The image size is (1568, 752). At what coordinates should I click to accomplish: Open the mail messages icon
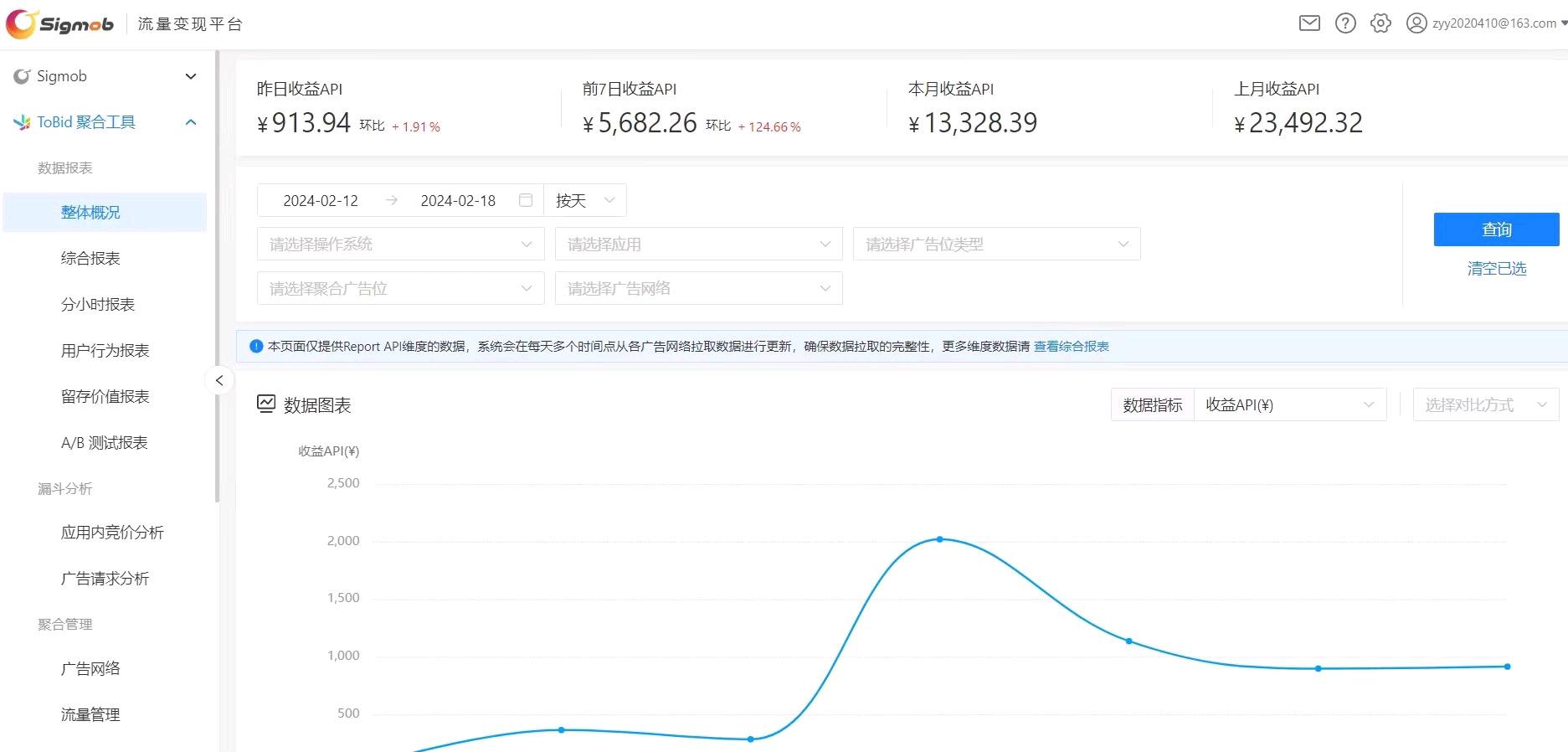pos(1309,23)
